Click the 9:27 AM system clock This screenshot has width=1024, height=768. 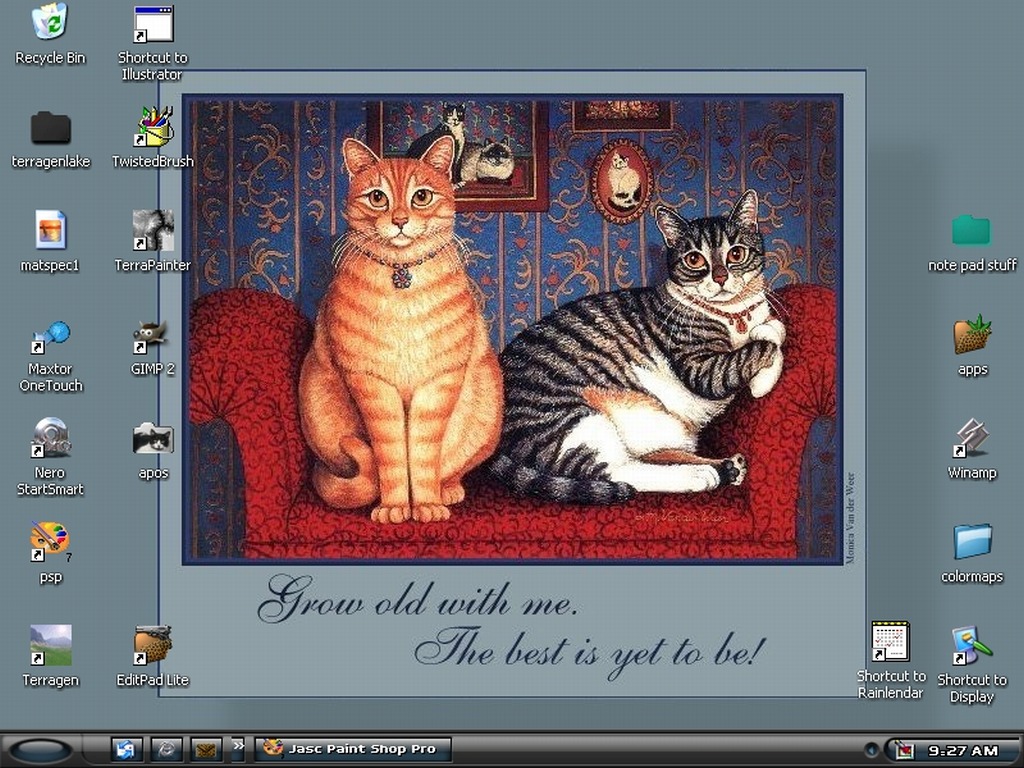[963, 751]
